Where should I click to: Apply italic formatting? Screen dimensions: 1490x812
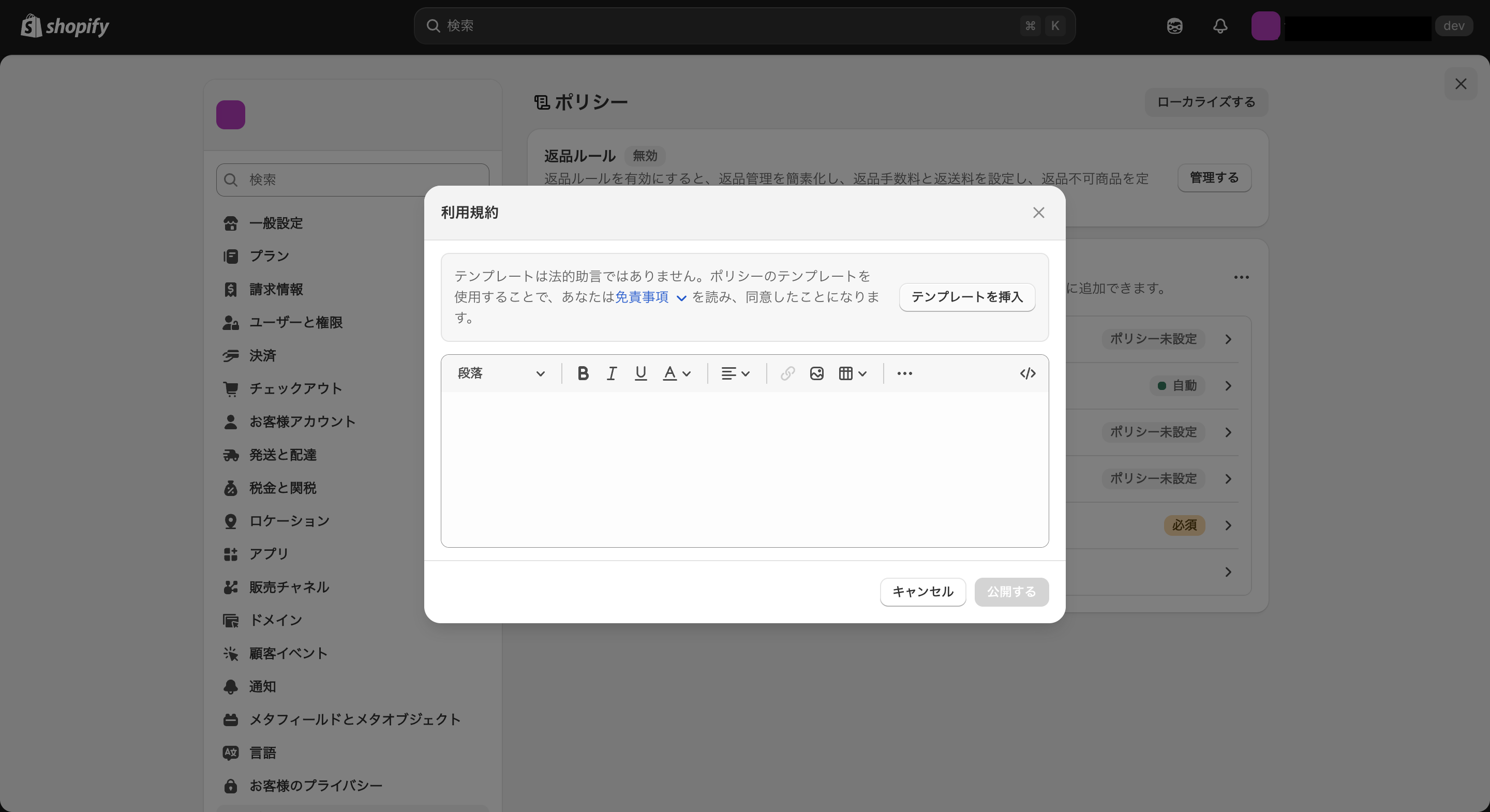click(x=612, y=373)
